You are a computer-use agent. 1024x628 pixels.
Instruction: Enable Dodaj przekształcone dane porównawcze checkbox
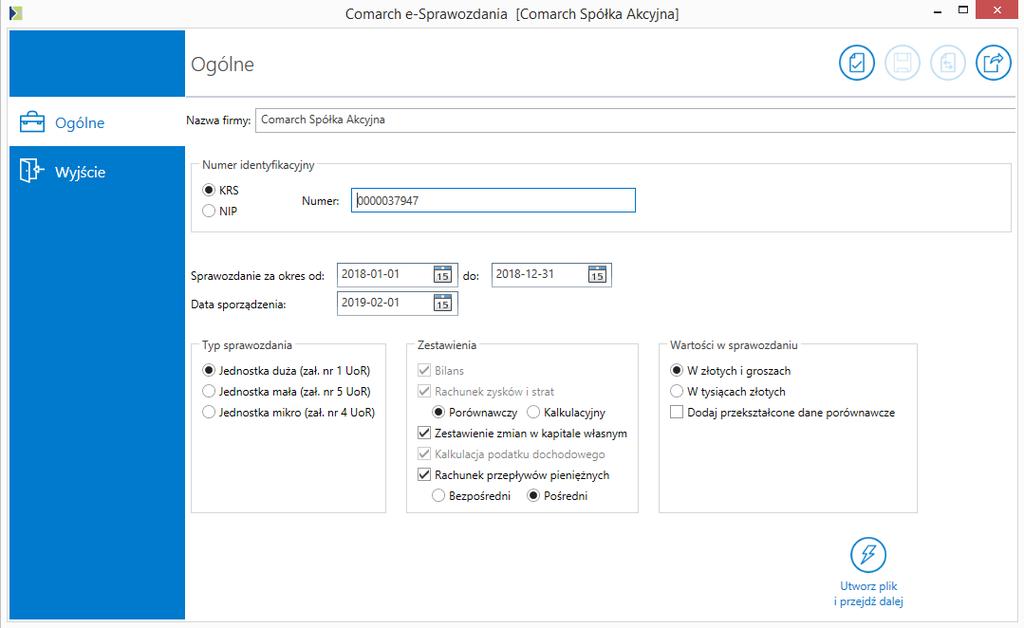tap(677, 412)
